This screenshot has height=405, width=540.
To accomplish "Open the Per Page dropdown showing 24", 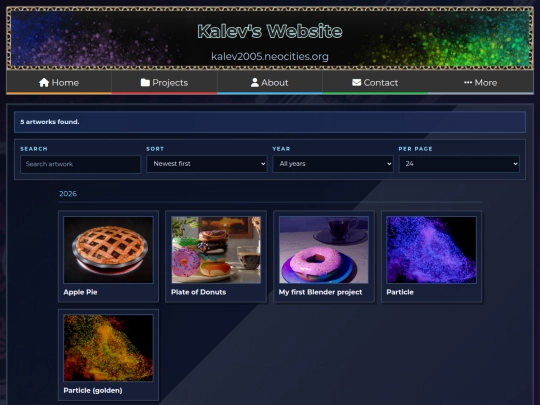I will [459, 164].
